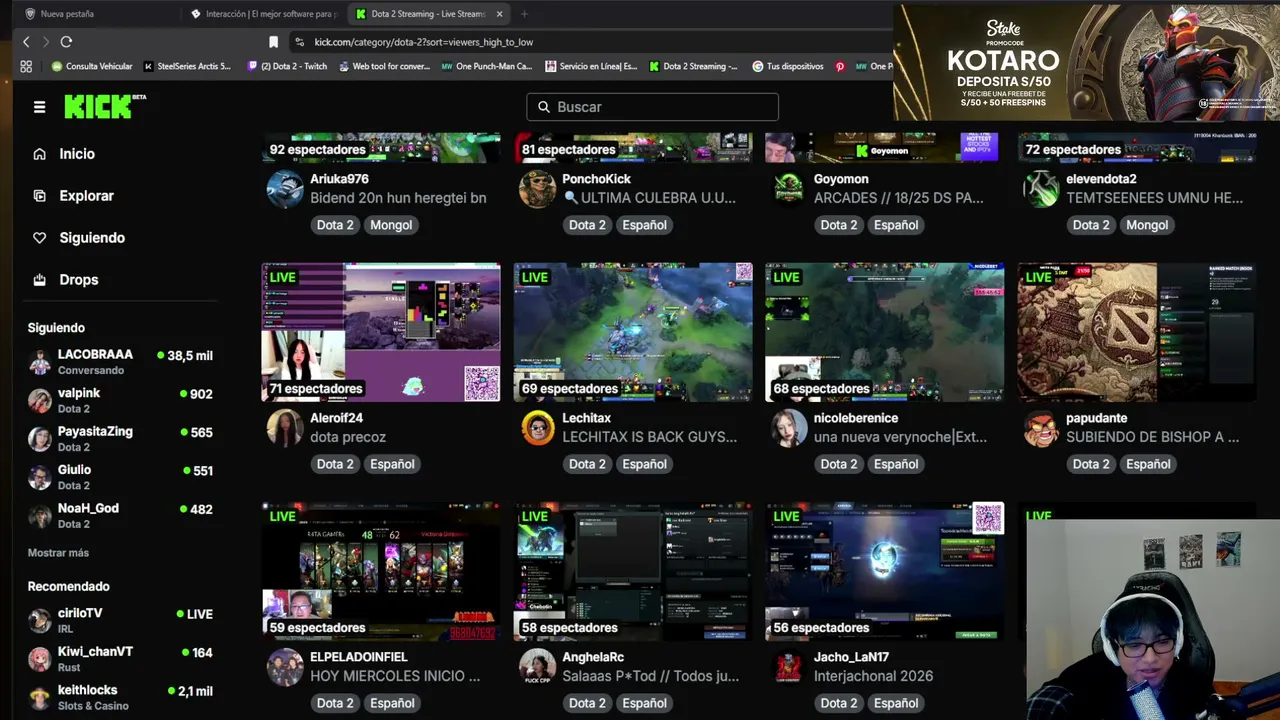Open valpink's avatar in the sidebar

click(x=40, y=401)
